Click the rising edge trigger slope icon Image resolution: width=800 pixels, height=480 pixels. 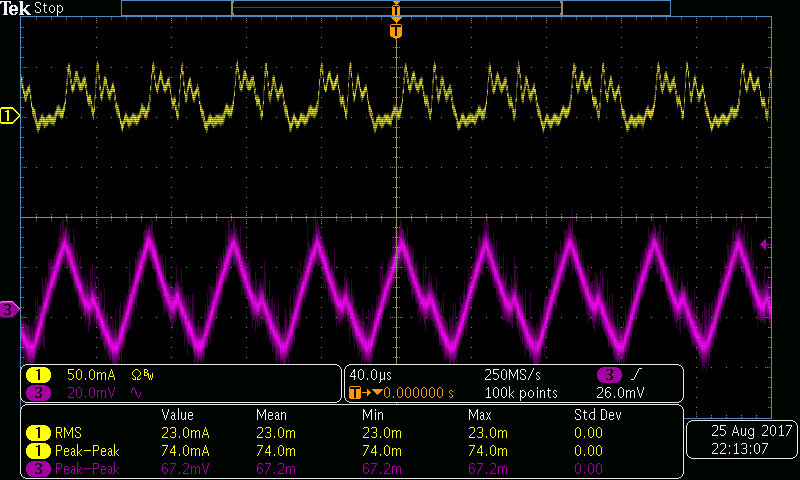coord(638,375)
